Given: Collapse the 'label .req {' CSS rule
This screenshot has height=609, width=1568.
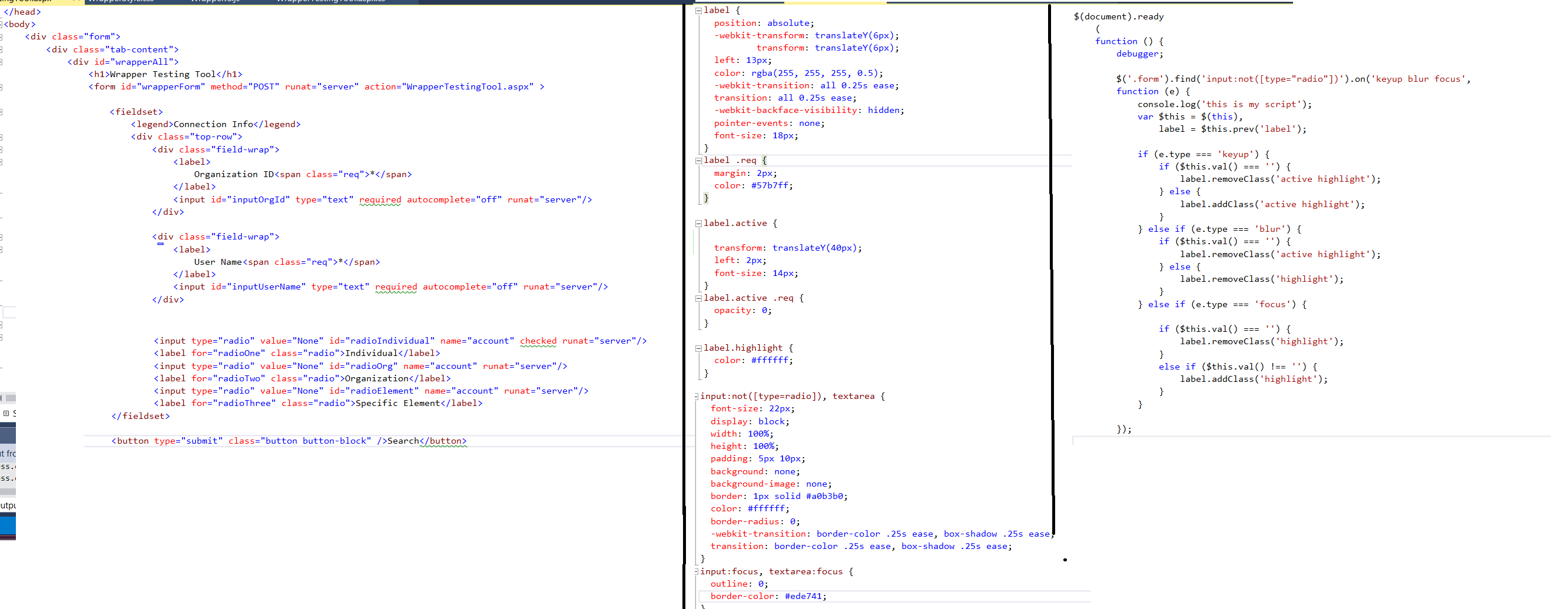Looking at the screenshot, I should pos(699,161).
